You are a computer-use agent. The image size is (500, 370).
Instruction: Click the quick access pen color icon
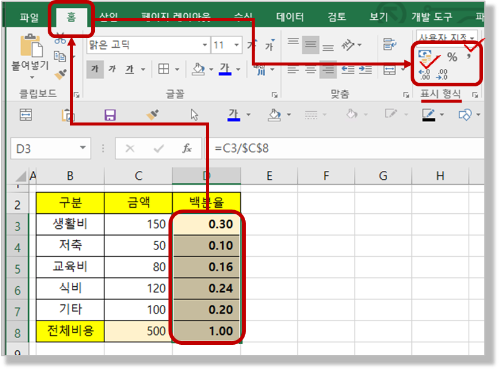coord(429,115)
